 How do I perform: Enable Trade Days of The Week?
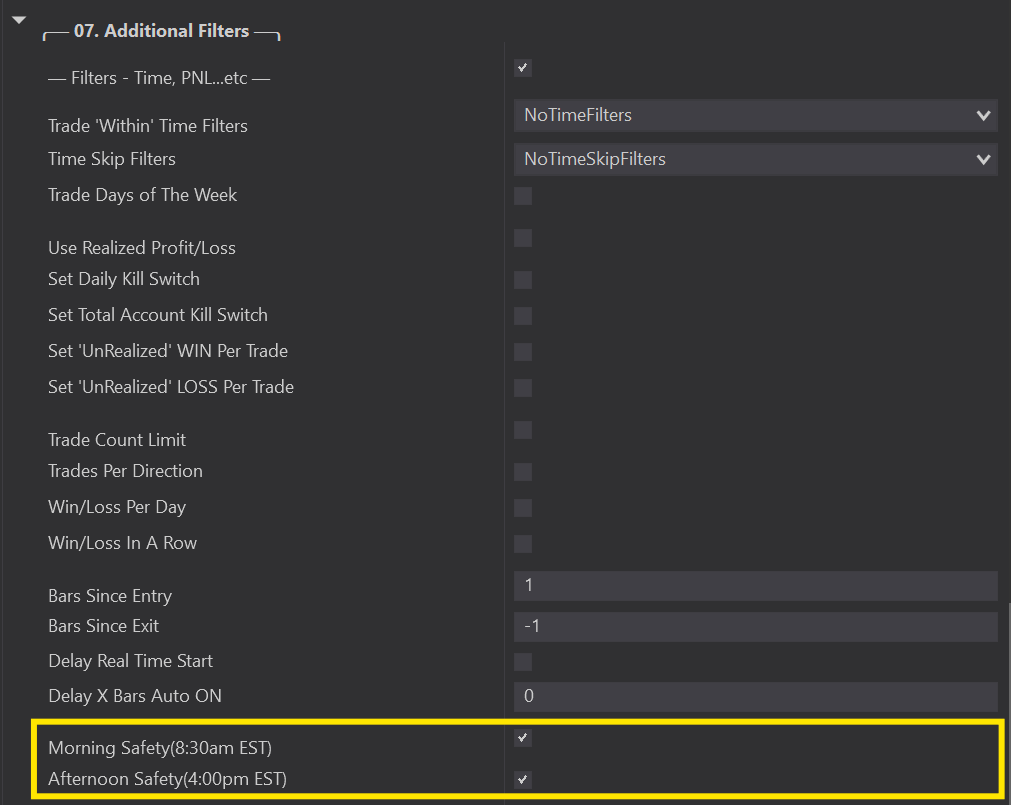(523, 196)
